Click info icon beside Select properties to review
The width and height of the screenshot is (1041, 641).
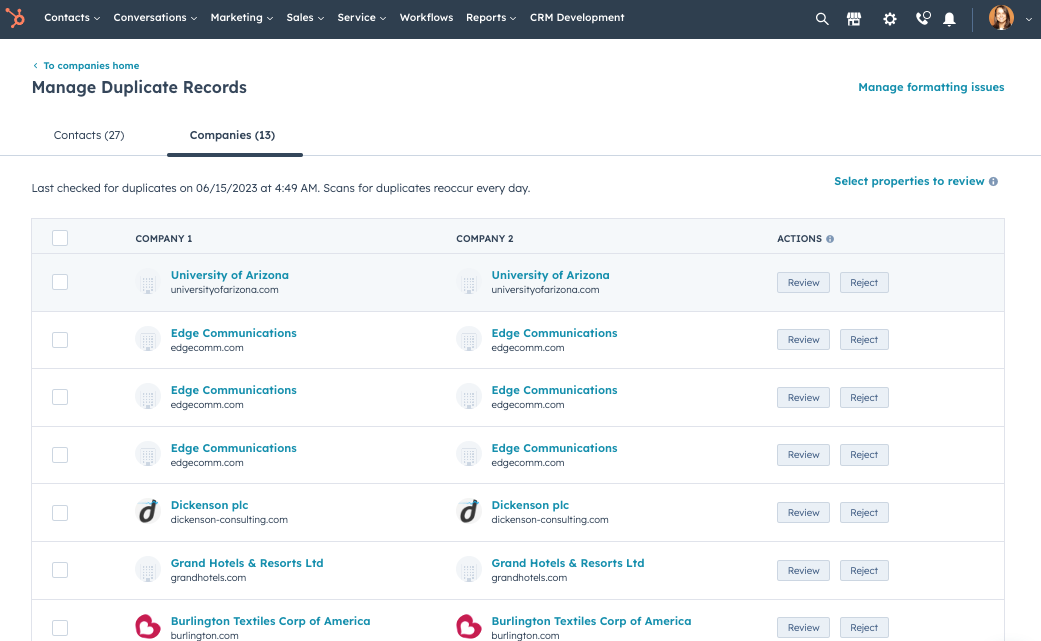tap(993, 182)
